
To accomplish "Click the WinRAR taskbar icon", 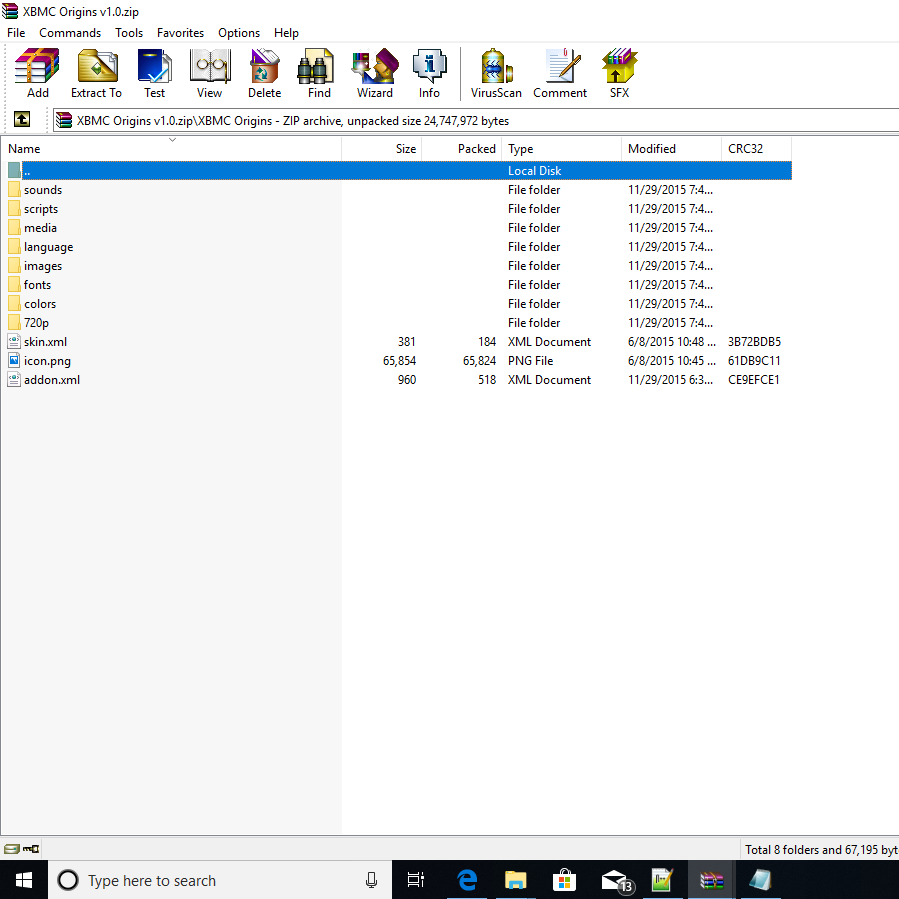I will pos(711,880).
